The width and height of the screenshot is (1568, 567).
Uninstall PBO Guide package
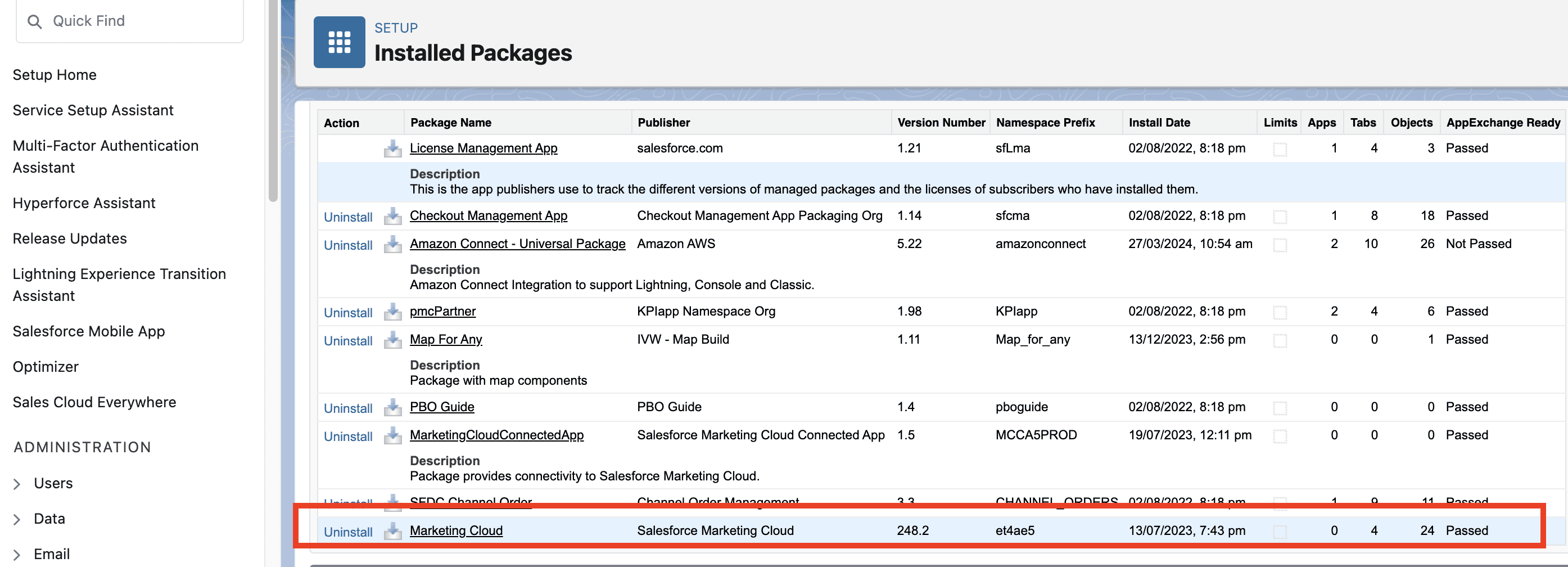348,408
